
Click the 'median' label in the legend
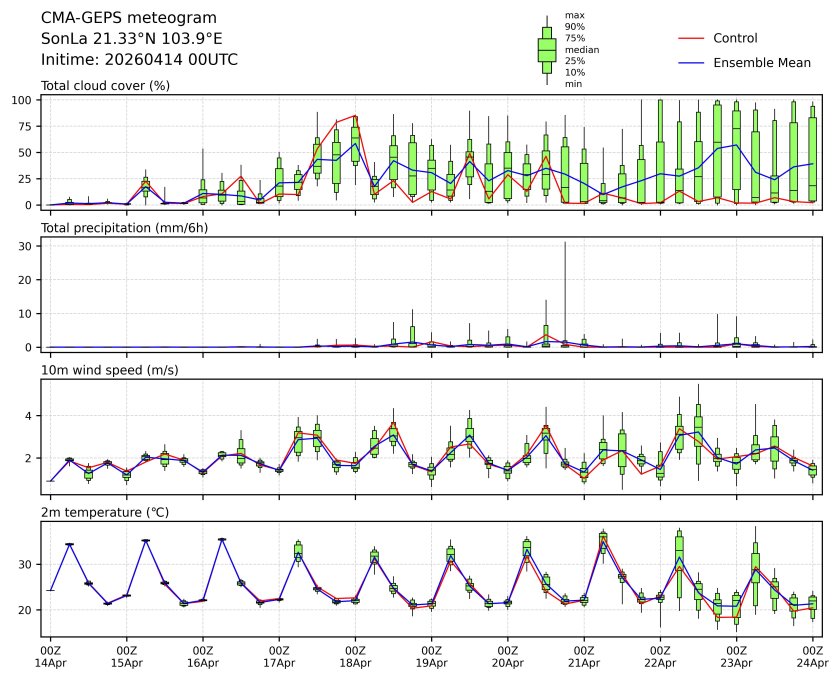(576, 49)
